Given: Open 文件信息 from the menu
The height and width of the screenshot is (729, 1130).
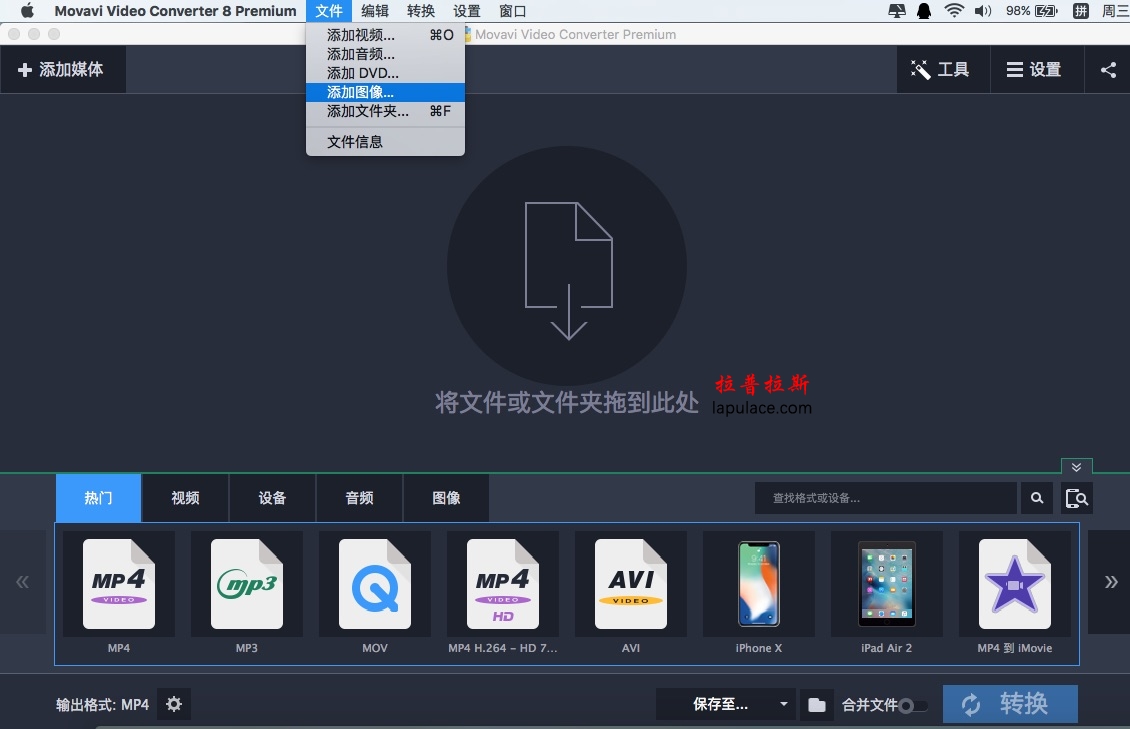Looking at the screenshot, I should [386, 142].
